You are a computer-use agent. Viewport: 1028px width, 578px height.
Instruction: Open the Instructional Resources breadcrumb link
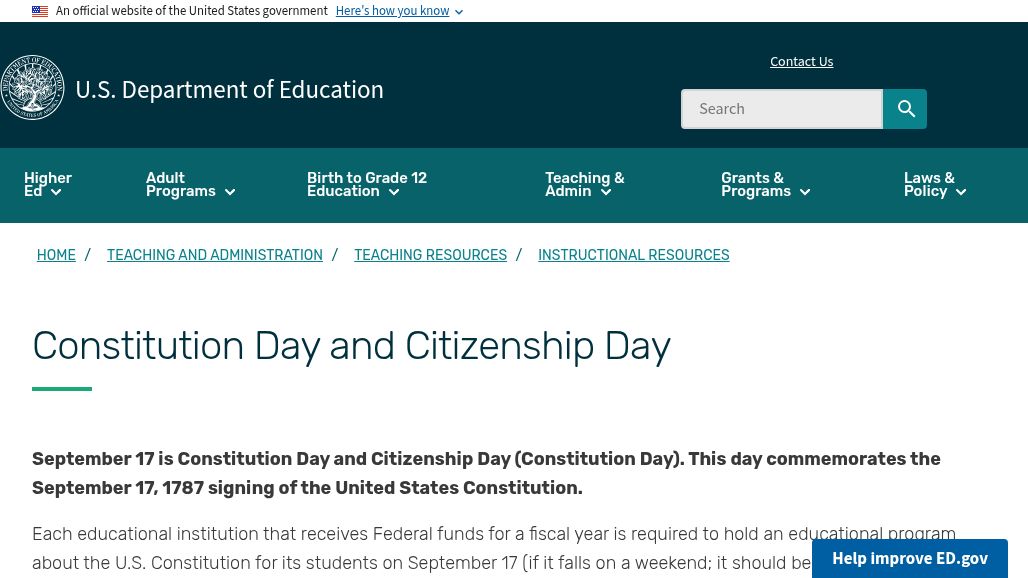(633, 256)
